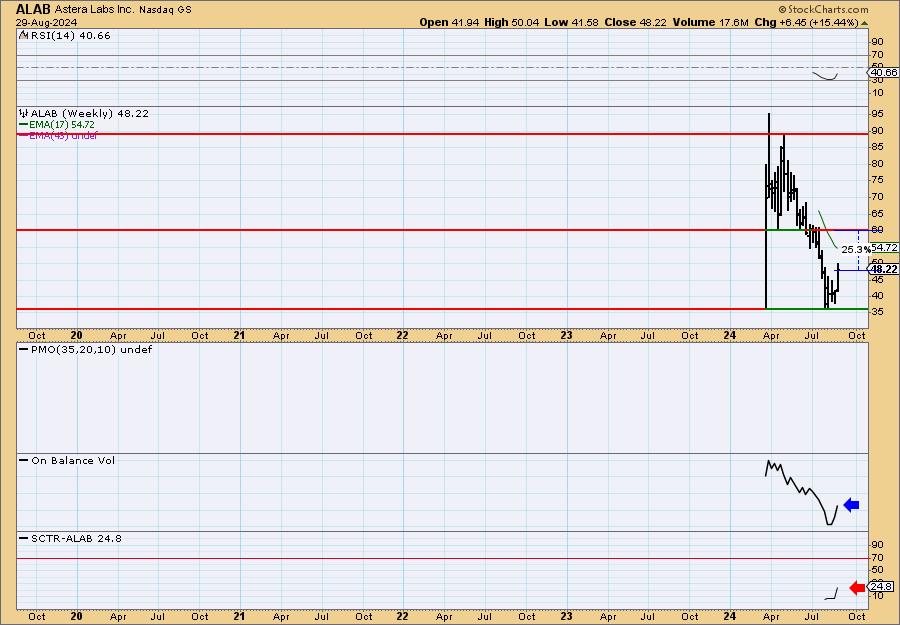Click the PMO(35,20,10) undef panel label
This screenshot has width=900, height=625.
[x=91, y=349]
